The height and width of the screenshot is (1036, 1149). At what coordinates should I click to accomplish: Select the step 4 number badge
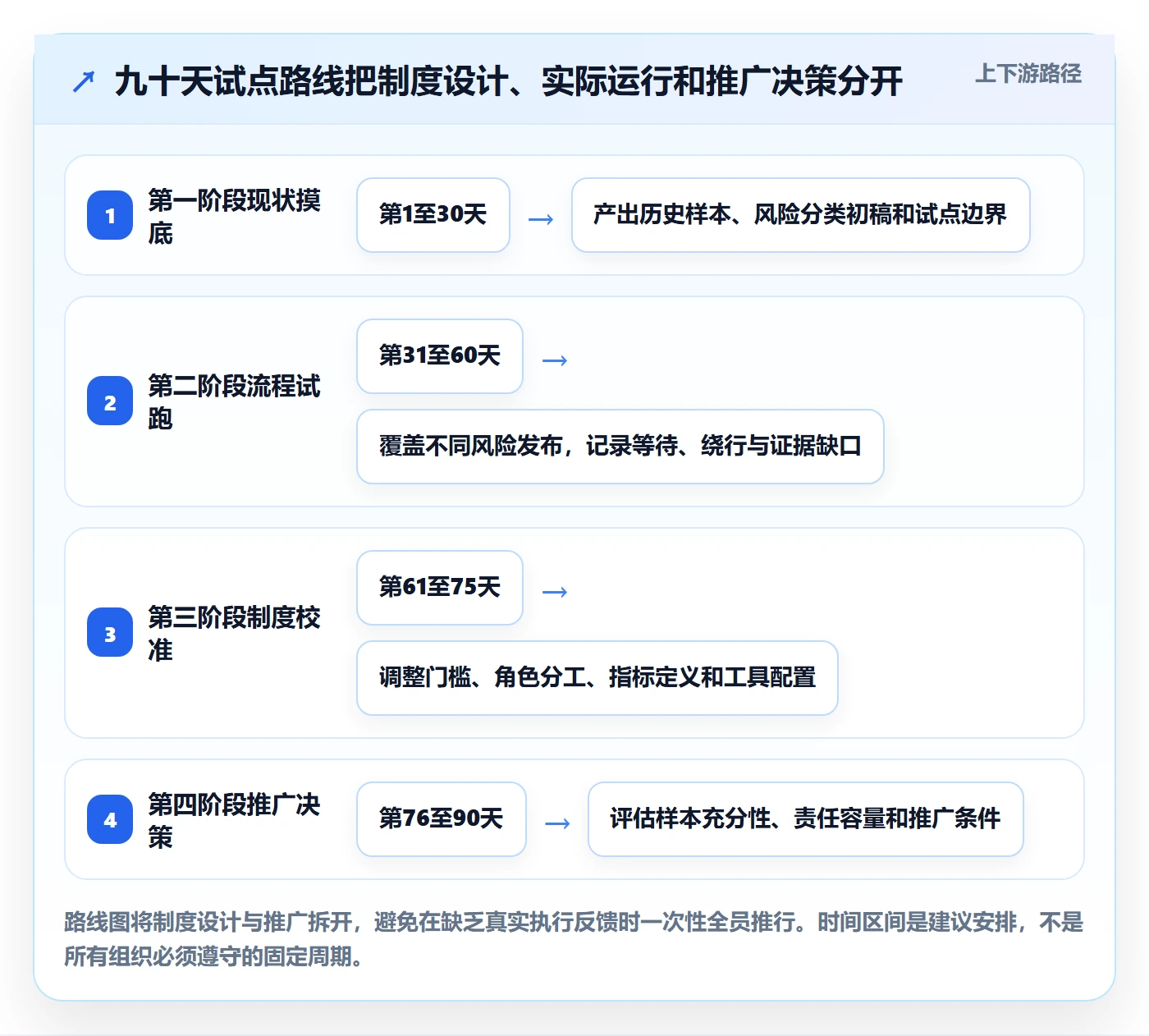pos(110,819)
